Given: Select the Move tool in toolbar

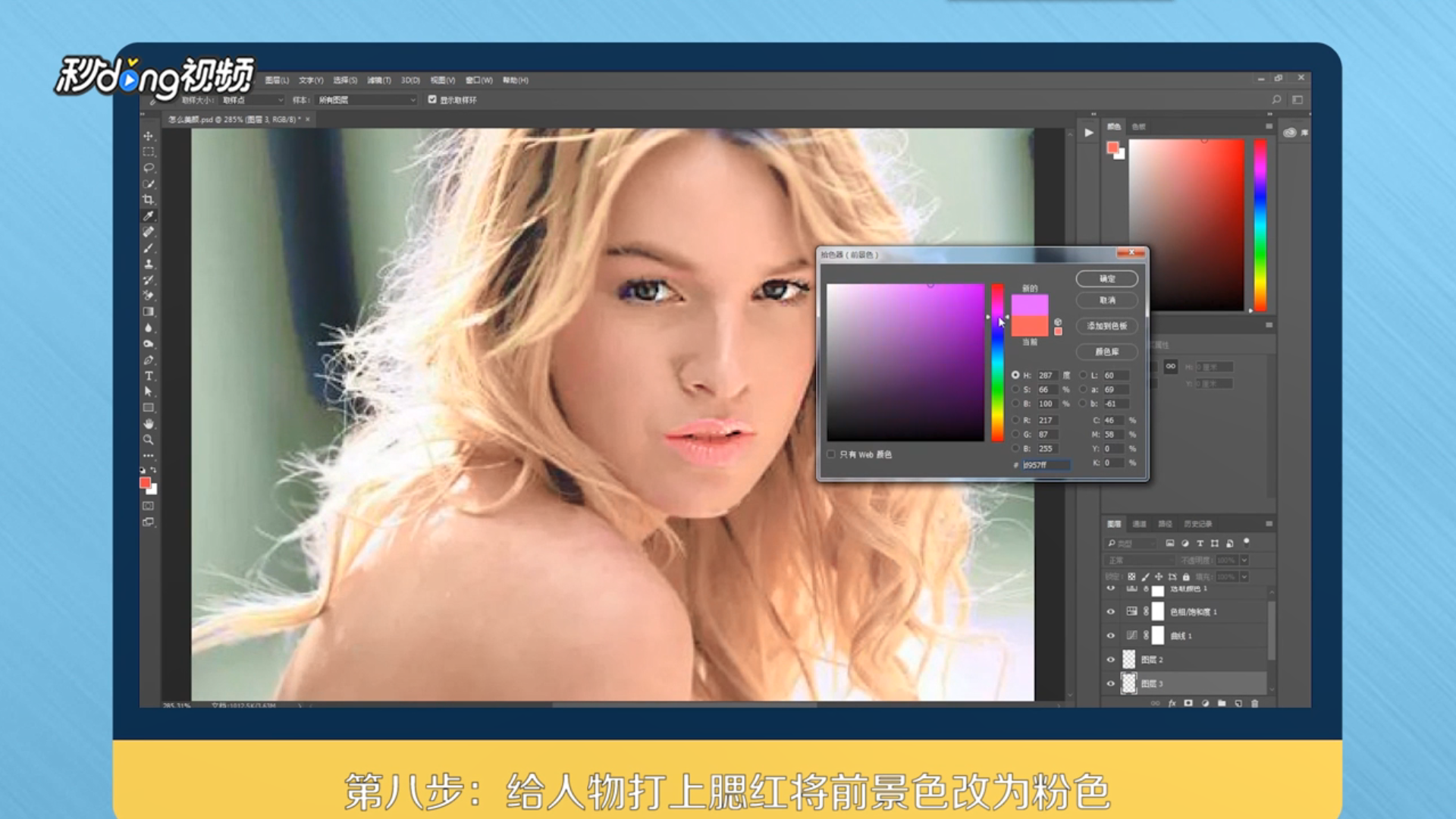Looking at the screenshot, I should point(149,136).
